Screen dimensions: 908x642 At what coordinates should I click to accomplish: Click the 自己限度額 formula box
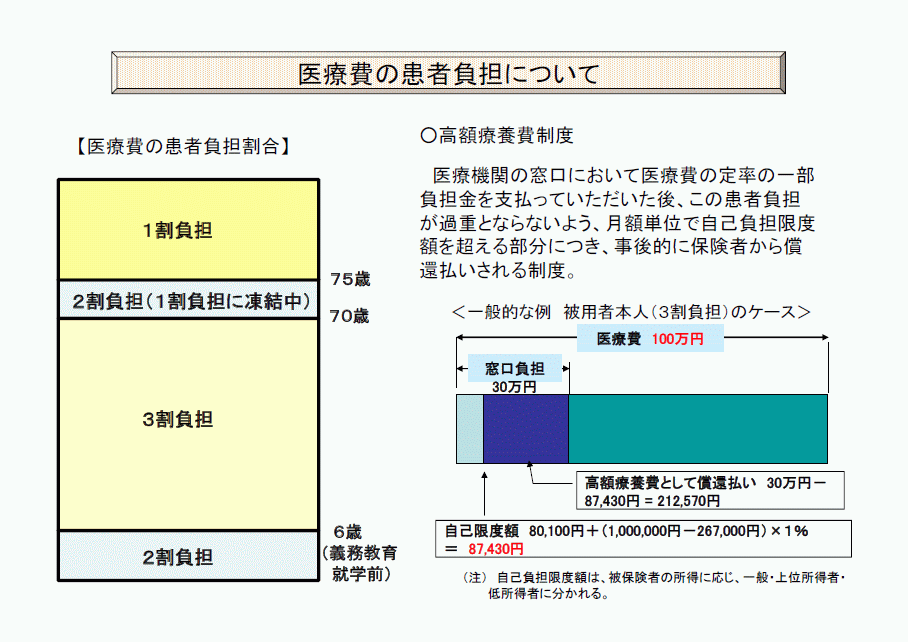[643, 539]
